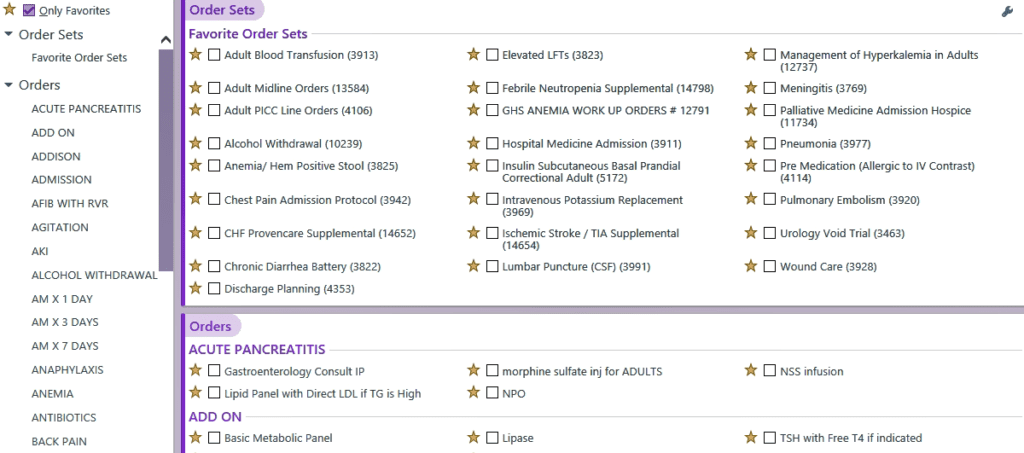
Task: Click star beside Gastroenterology Consult IP
Action: tap(195, 371)
